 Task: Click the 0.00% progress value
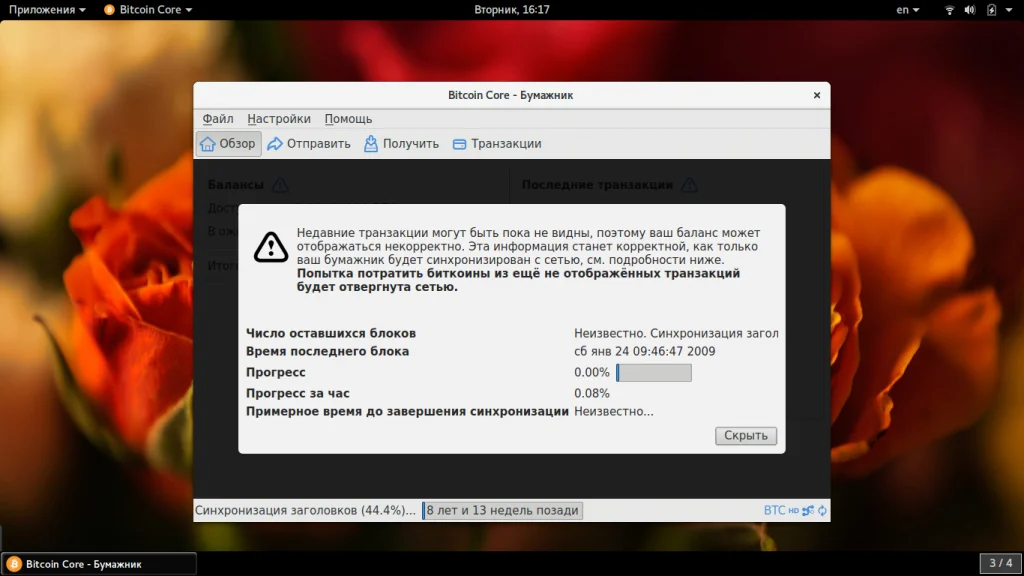click(x=592, y=372)
